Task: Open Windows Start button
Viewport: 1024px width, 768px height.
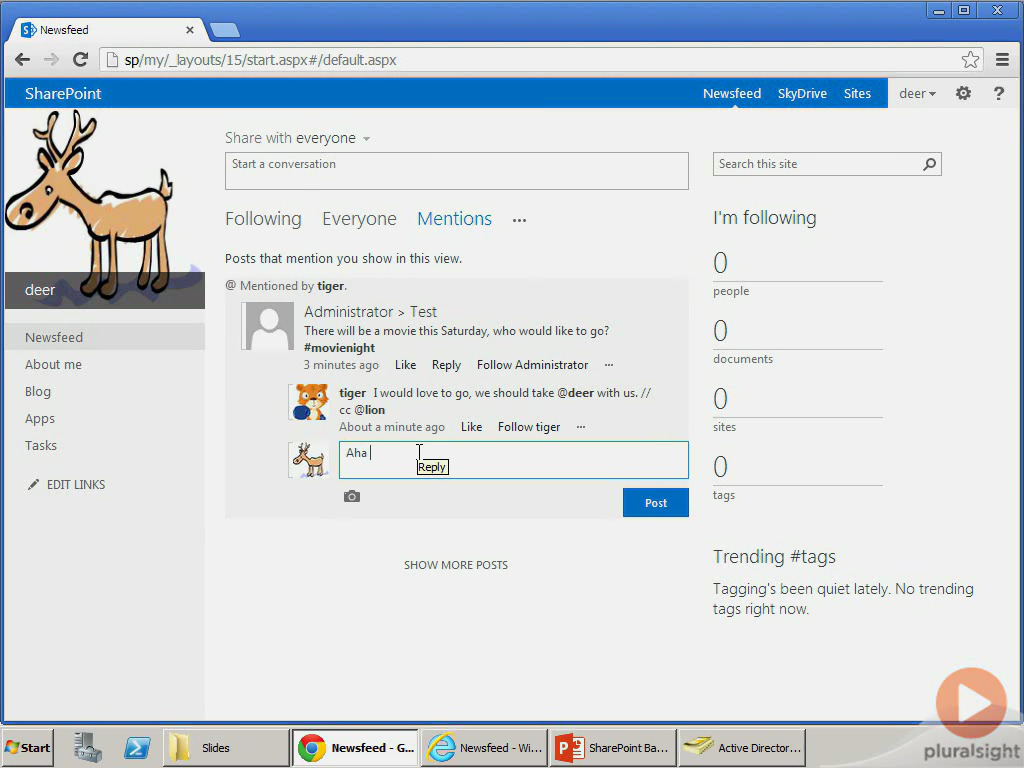Action: click(27, 748)
